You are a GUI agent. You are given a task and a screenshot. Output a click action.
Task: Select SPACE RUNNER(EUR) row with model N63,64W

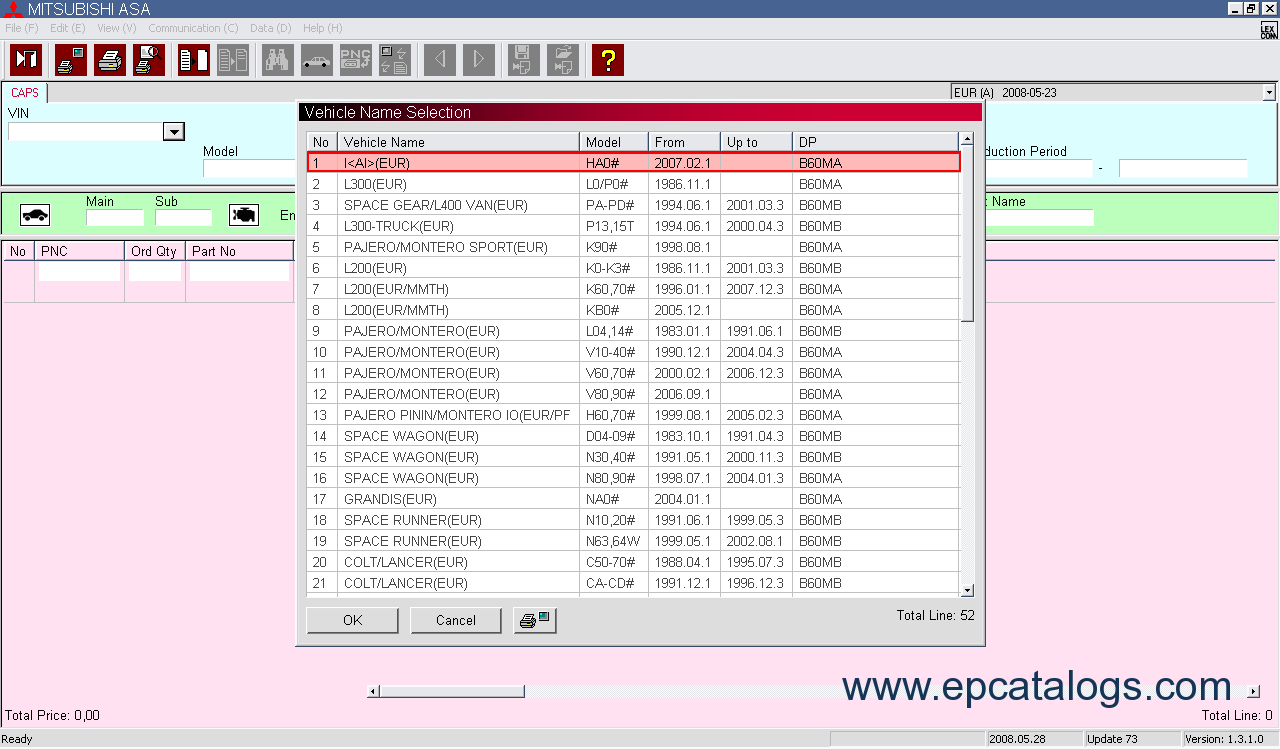[x=633, y=541]
